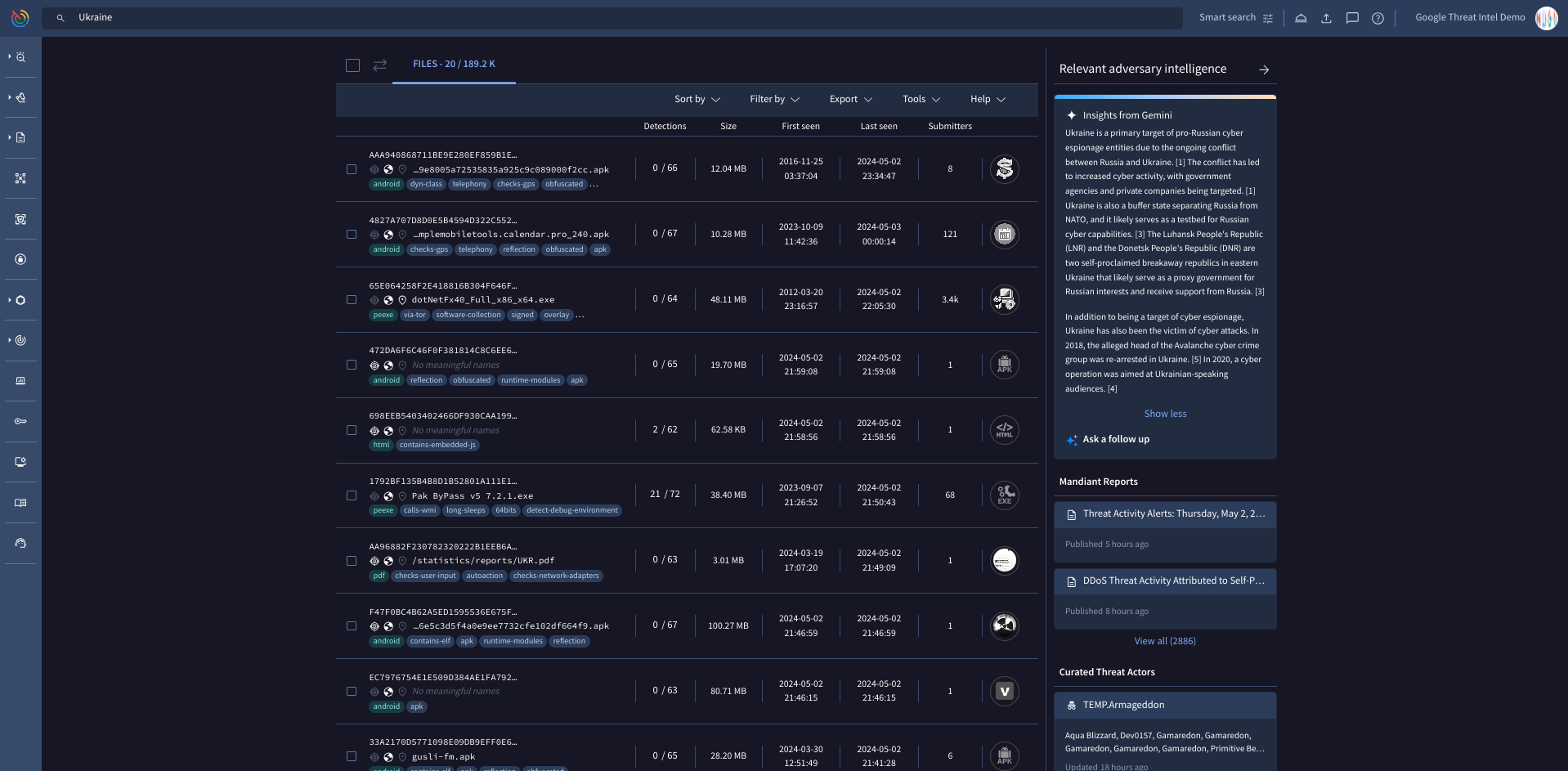Select the checkbox for Pak ByPass v 7.2.1.exe
The image size is (1568, 771).
[x=352, y=495]
